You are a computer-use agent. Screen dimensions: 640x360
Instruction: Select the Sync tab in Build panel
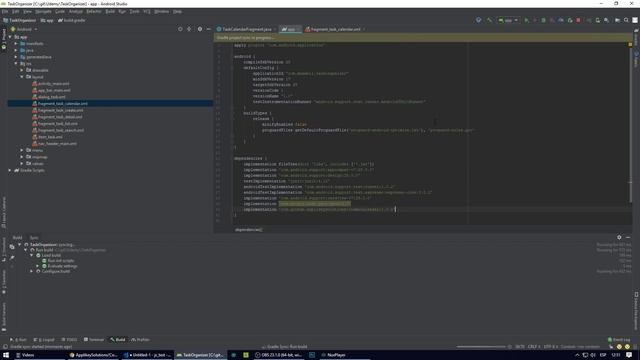click(34, 238)
